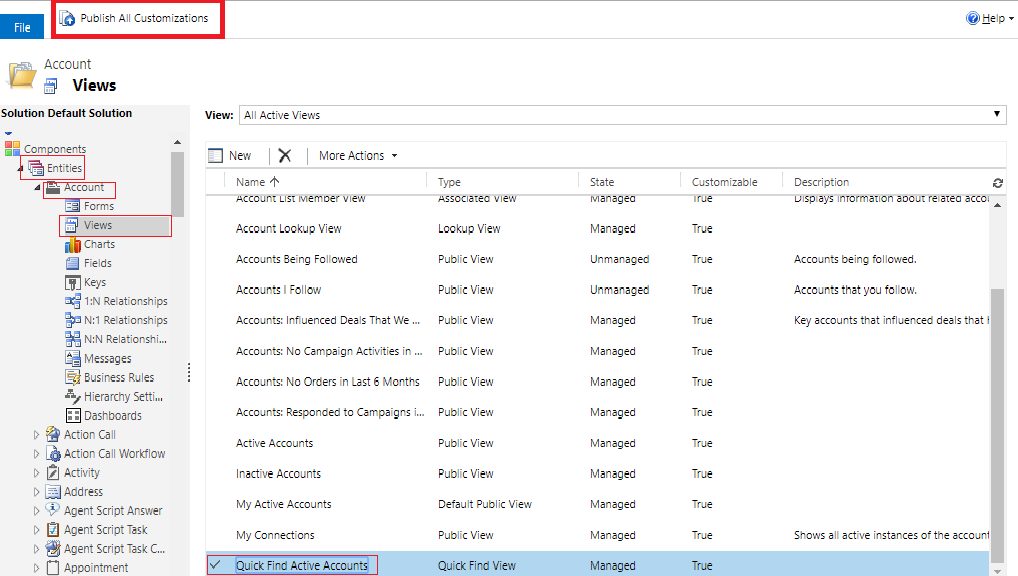Viewport: 1018px width, 576px height.
Task: Click the New view button
Action: (230, 155)
